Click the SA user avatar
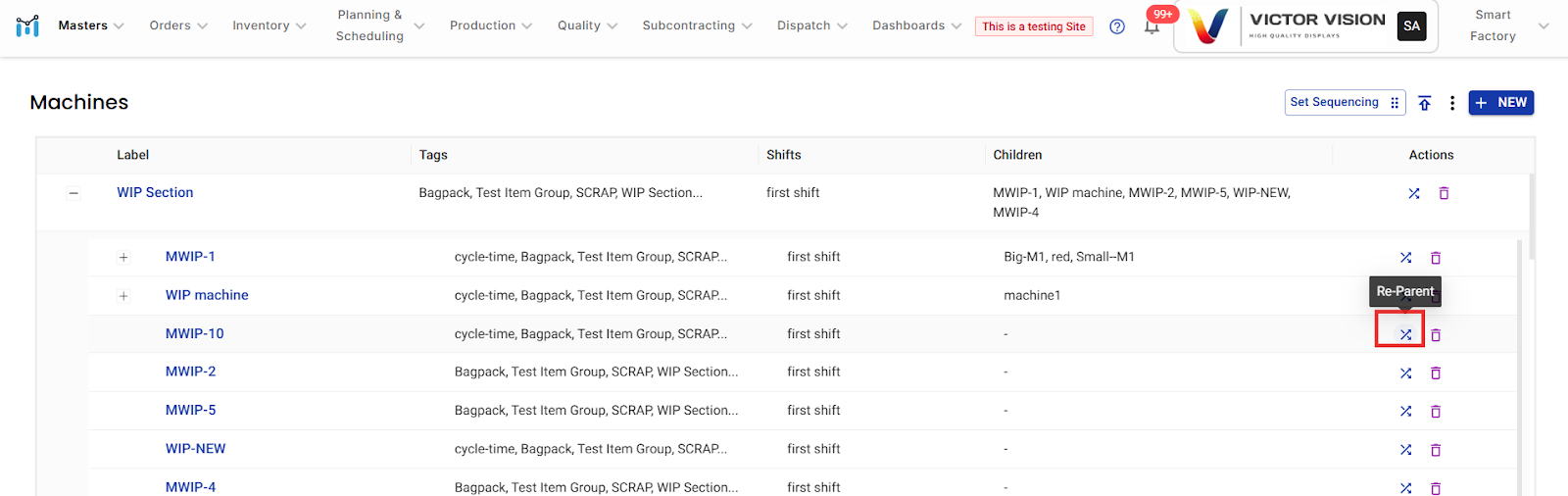Screen dimensions: 1568x496 pyautogui.click(x=1411, y=26)
